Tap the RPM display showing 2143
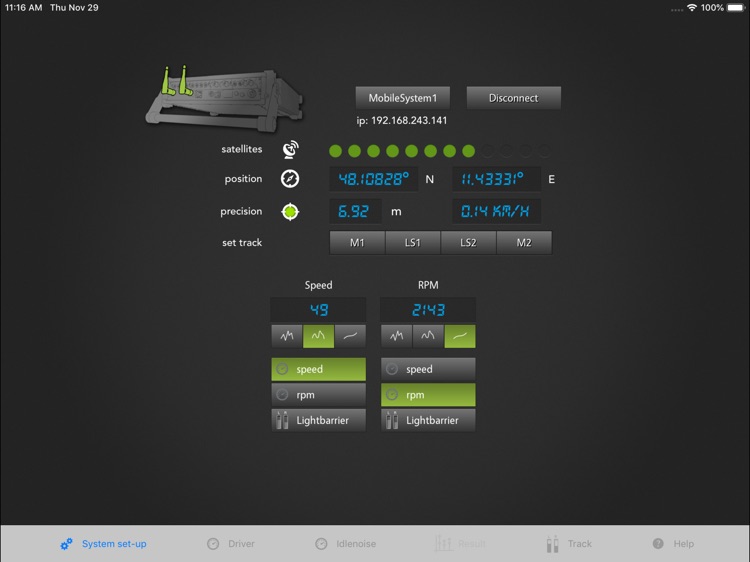Screen dimensions: 750x562 (x=428, y=310)
